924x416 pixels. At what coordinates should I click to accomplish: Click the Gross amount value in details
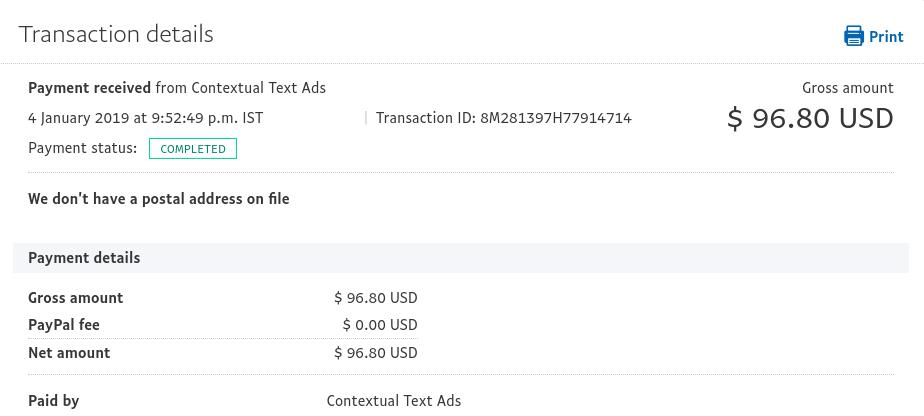pyautogui.click(x=376, y=298)
